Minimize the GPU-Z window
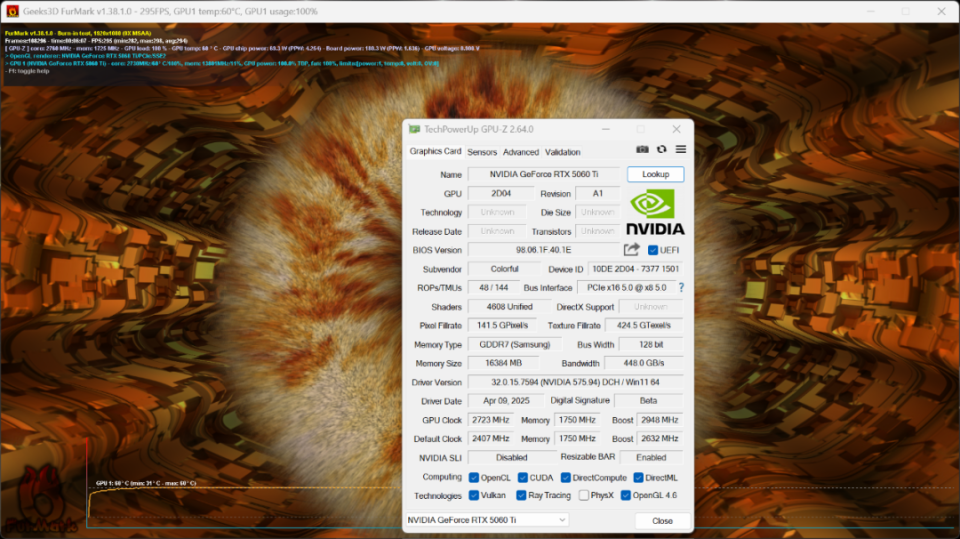This screenshot has height=539, width=960. coord(605,129)
